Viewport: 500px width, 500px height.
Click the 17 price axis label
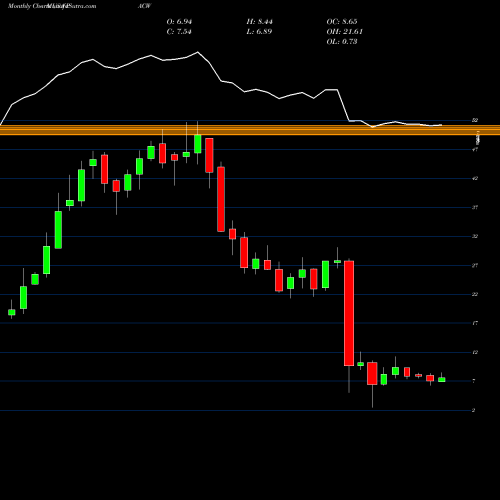475,323
